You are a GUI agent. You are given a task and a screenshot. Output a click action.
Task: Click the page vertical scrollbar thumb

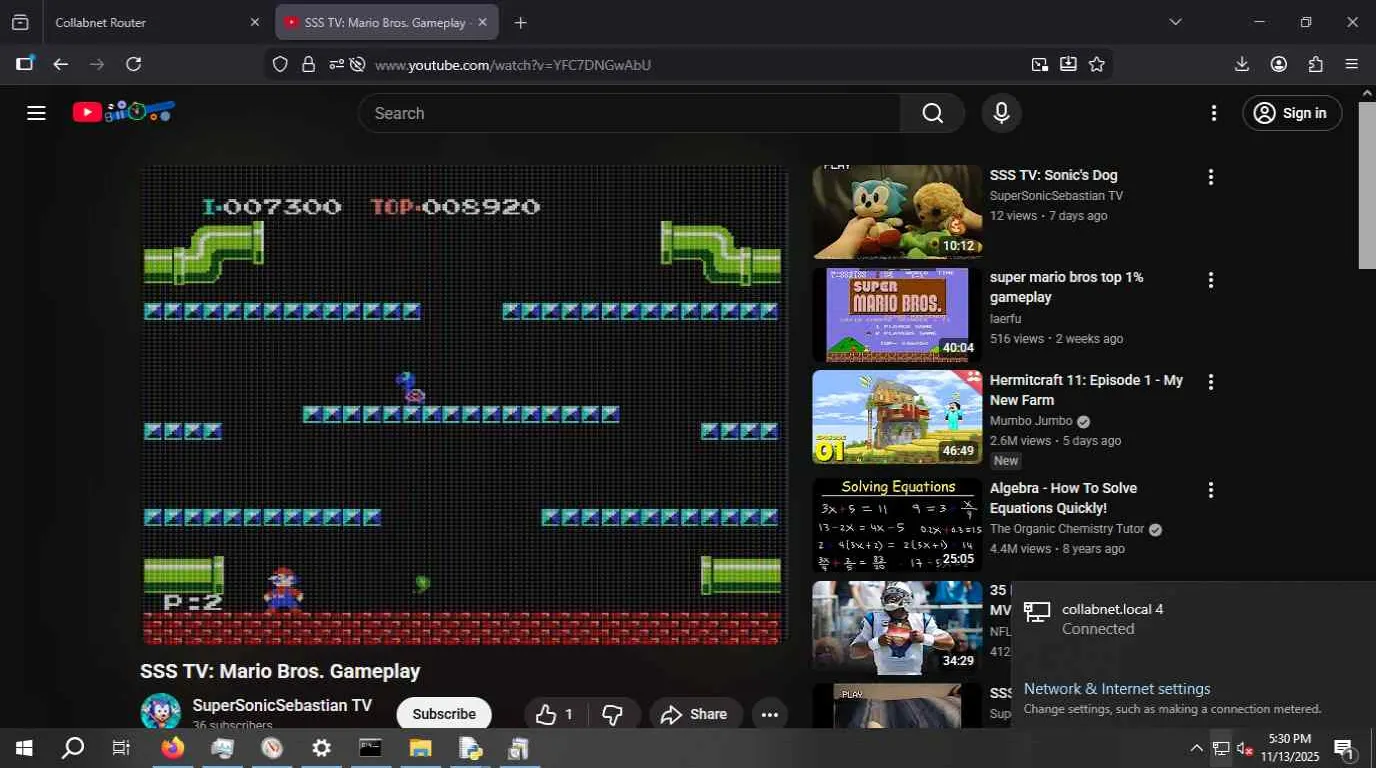(x=1367, y=185)
